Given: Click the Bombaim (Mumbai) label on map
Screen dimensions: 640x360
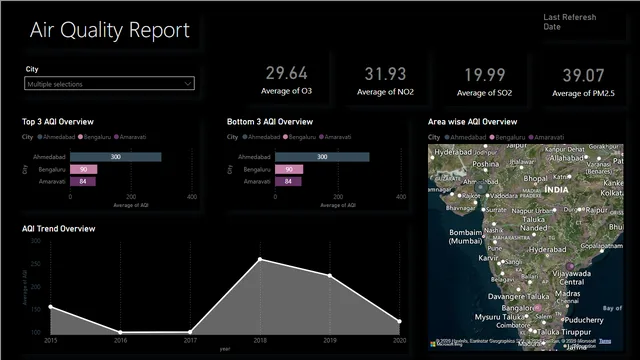Looking at the screenshot, I should [x=465, y=236].
